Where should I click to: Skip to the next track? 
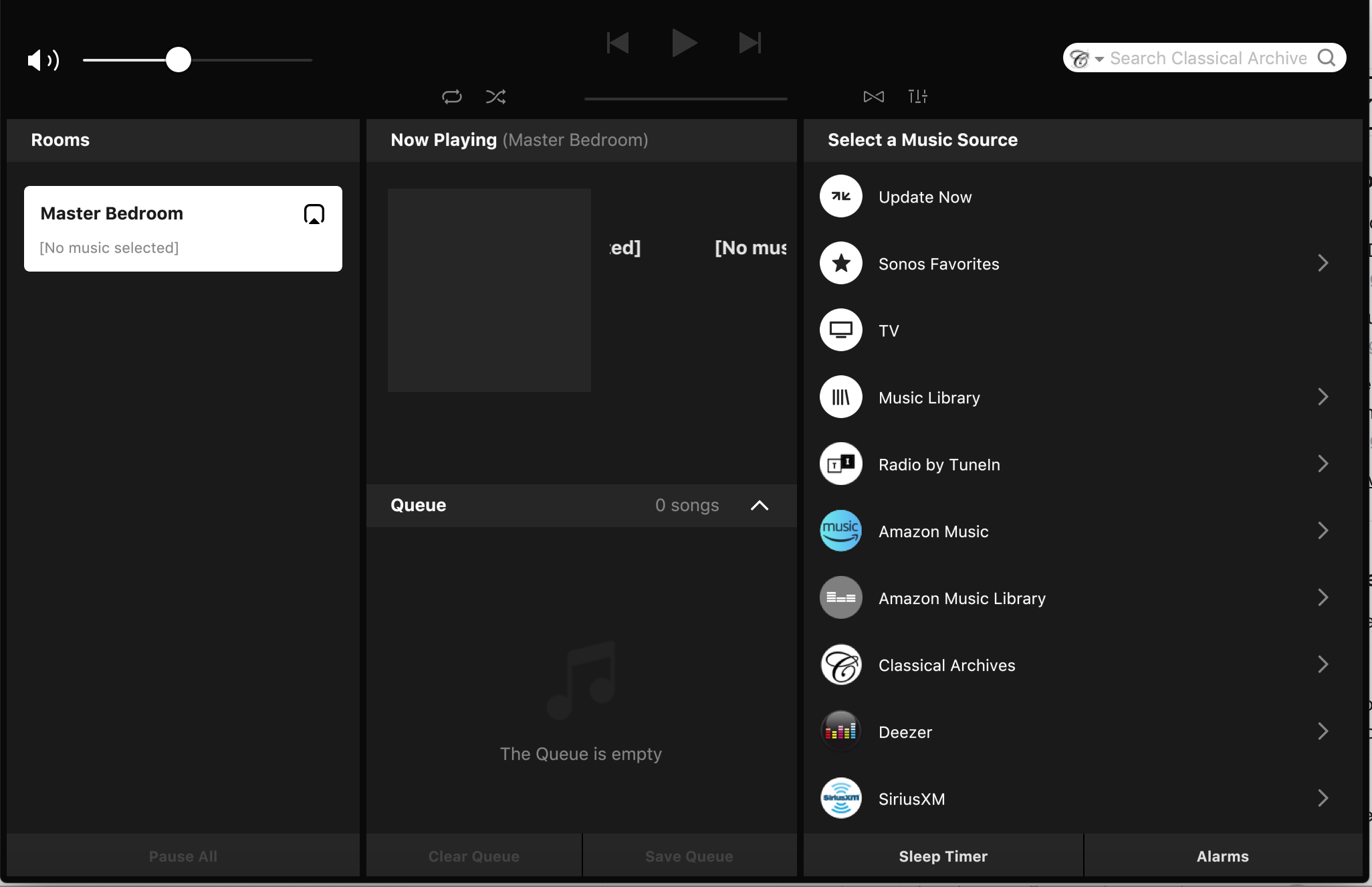tap(750, 43)
